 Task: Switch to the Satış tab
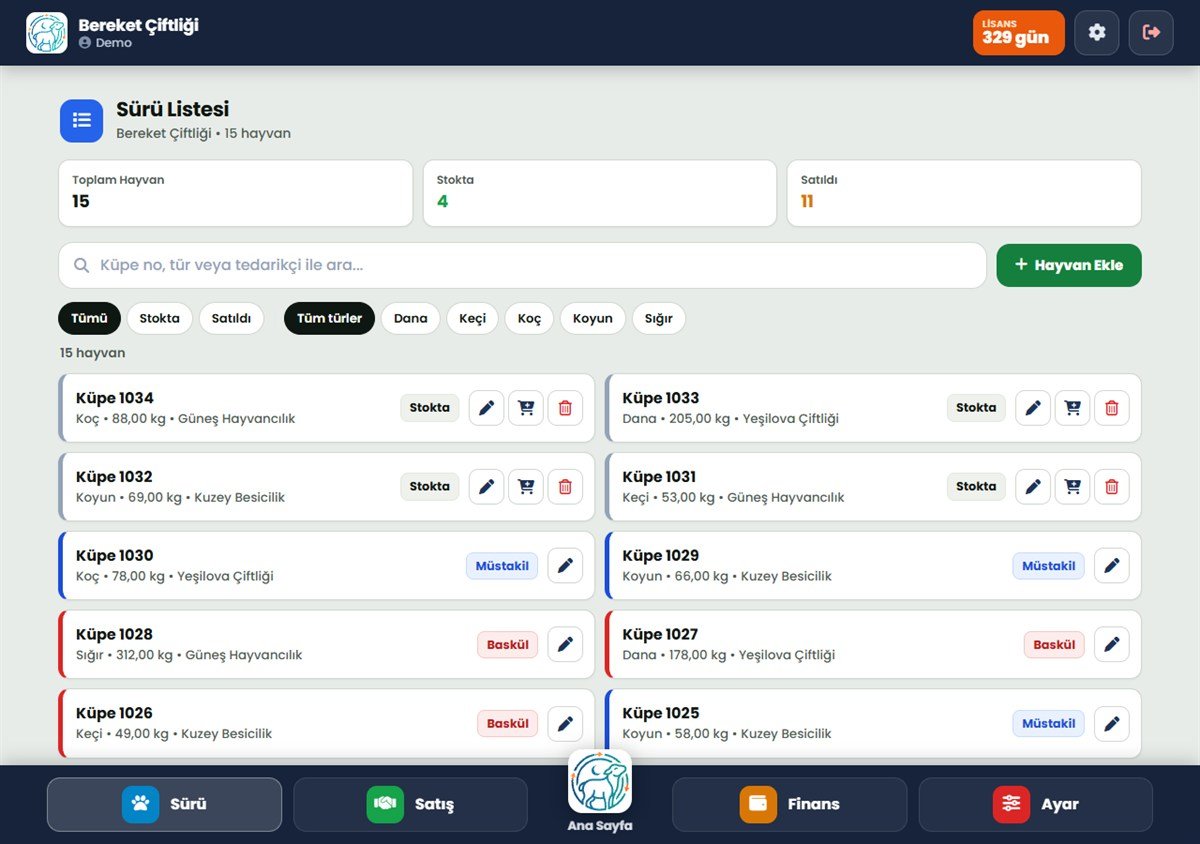[x=410, y=804]
